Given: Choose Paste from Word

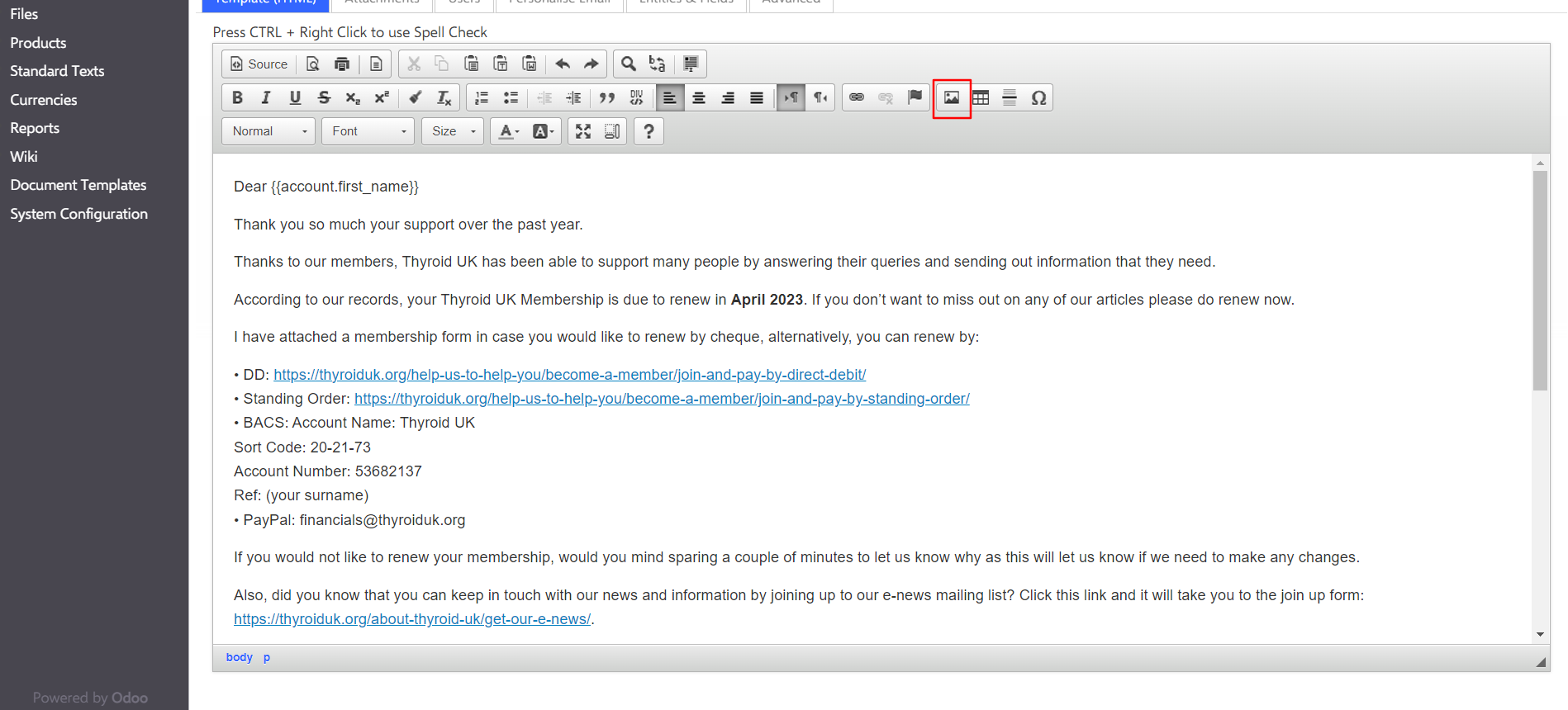Looking at the screenshot, I should [x=530, y=64].
